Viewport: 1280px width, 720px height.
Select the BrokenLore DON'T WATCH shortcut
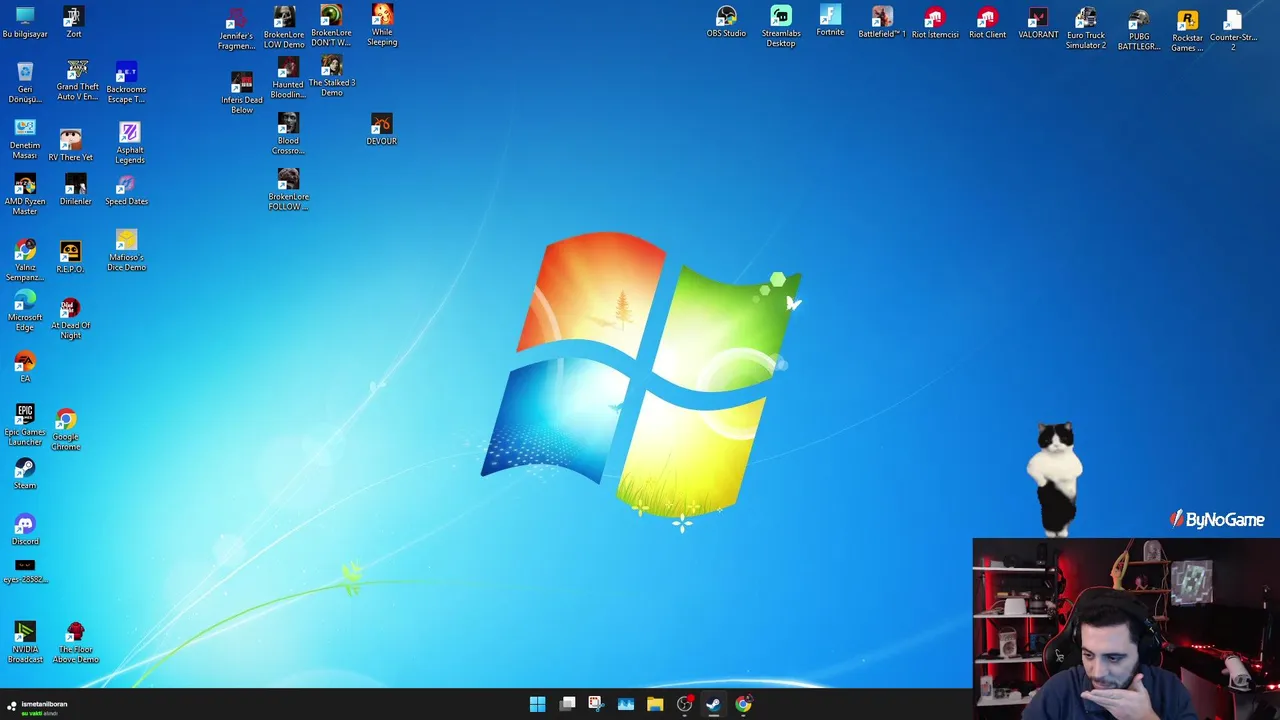coord(331,26)
